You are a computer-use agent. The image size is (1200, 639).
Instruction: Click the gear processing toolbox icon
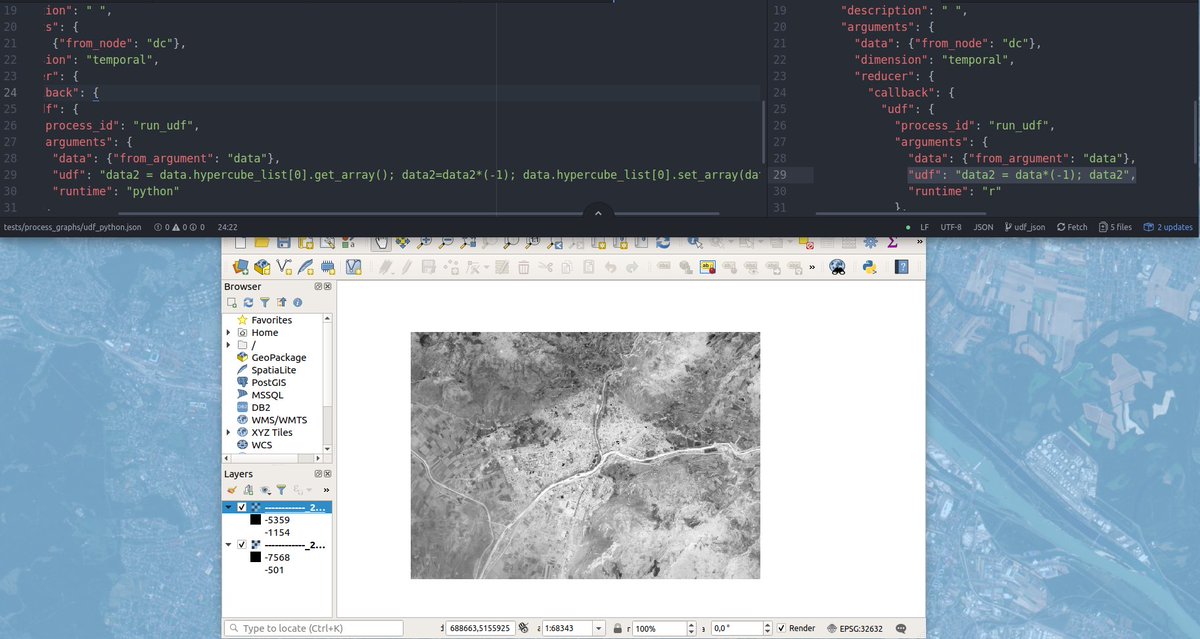click(x=869, y=243)
